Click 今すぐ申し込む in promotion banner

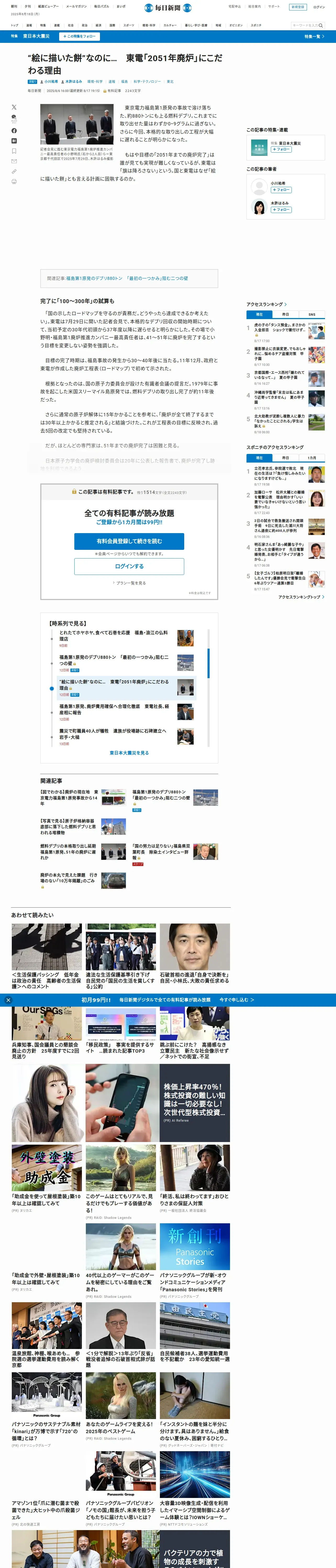coord(237,1000)
